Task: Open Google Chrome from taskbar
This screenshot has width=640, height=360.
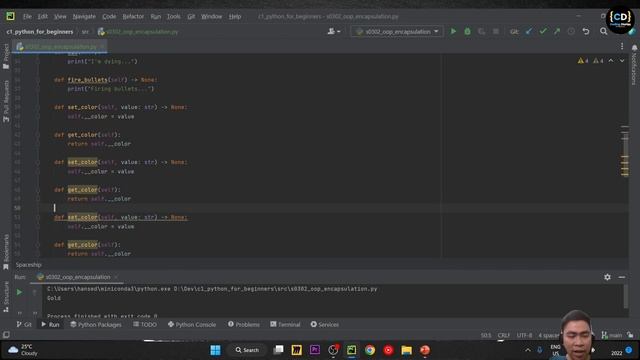Action: 370,350
